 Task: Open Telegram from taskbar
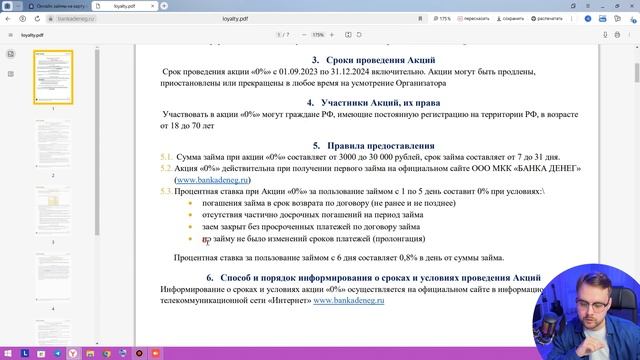coord(57,353)
